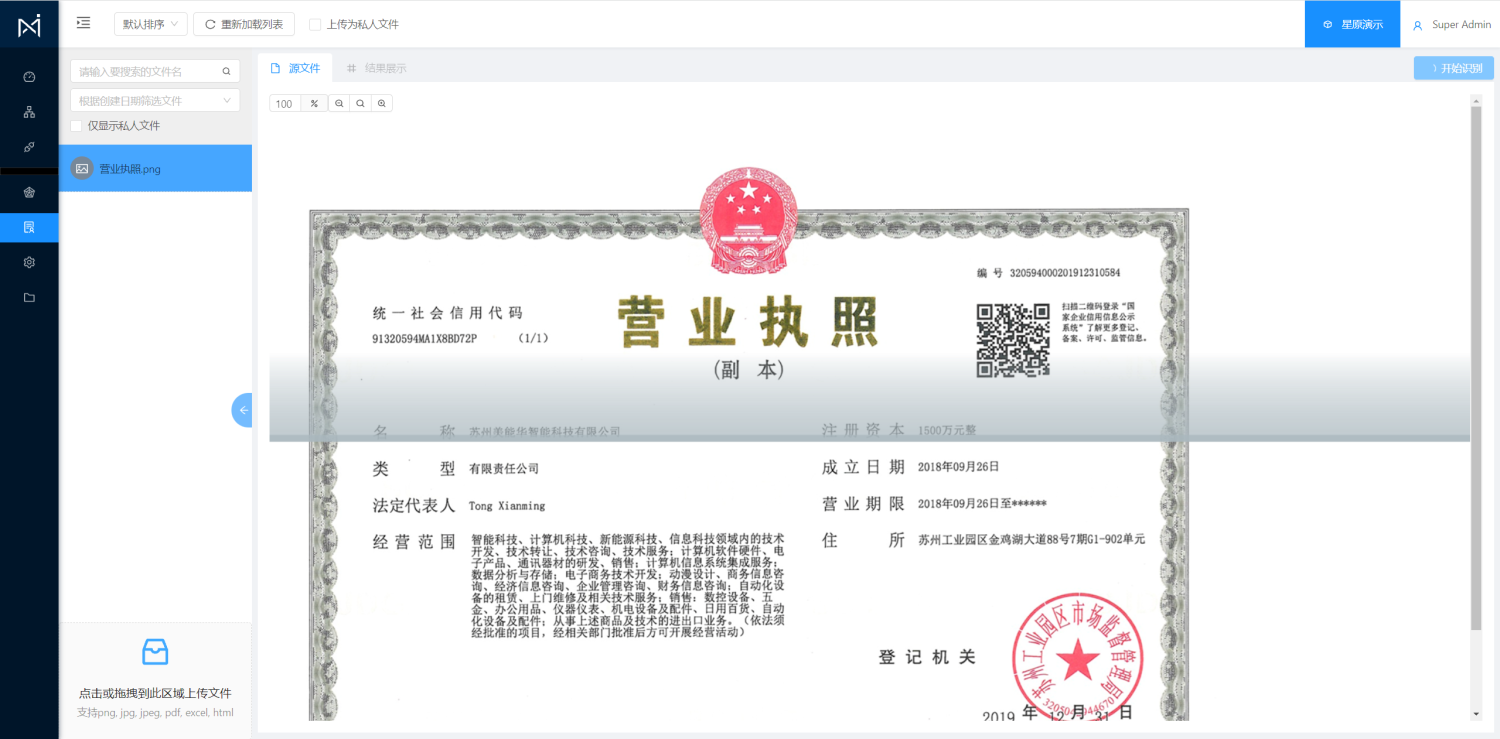Viewport: 1500px width, 739px height.
Task: Click the 点击或拖拽到此区域上传文件 upload area
Action: point(155,680)
